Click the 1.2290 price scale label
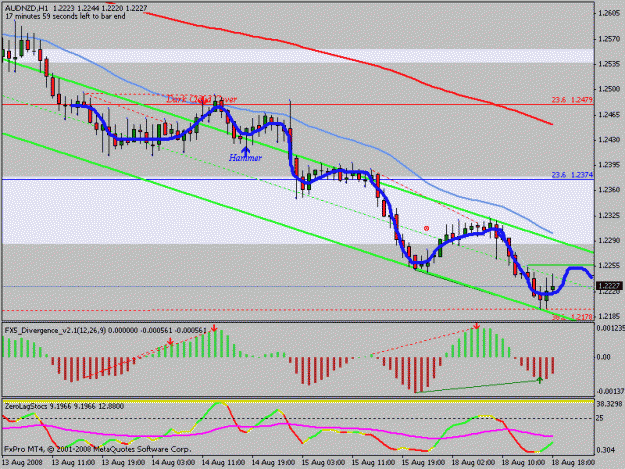This screenshot has width=625, height=469. pos(609,241)
